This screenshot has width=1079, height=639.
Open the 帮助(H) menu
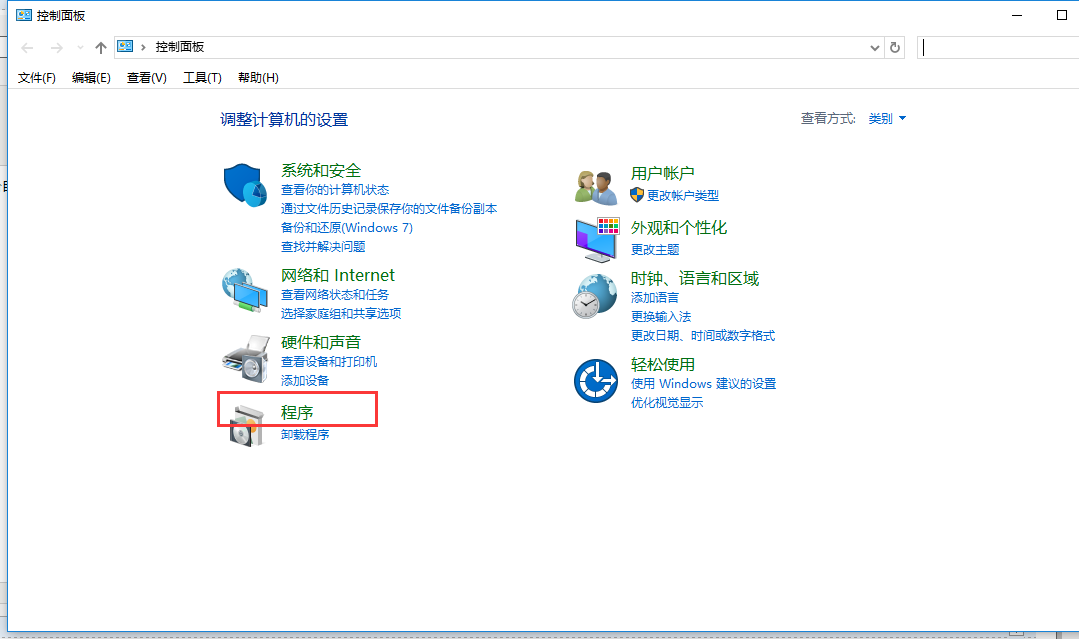[x=258, y=78]
